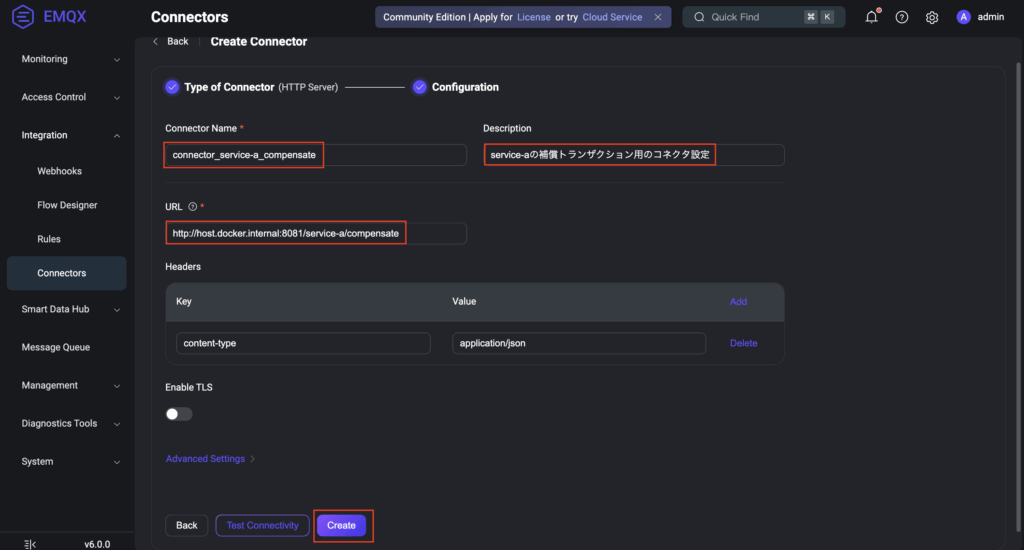Click the Connector Name input field
This screenshot has height=550, width=1024.
[x=315, y=155]
